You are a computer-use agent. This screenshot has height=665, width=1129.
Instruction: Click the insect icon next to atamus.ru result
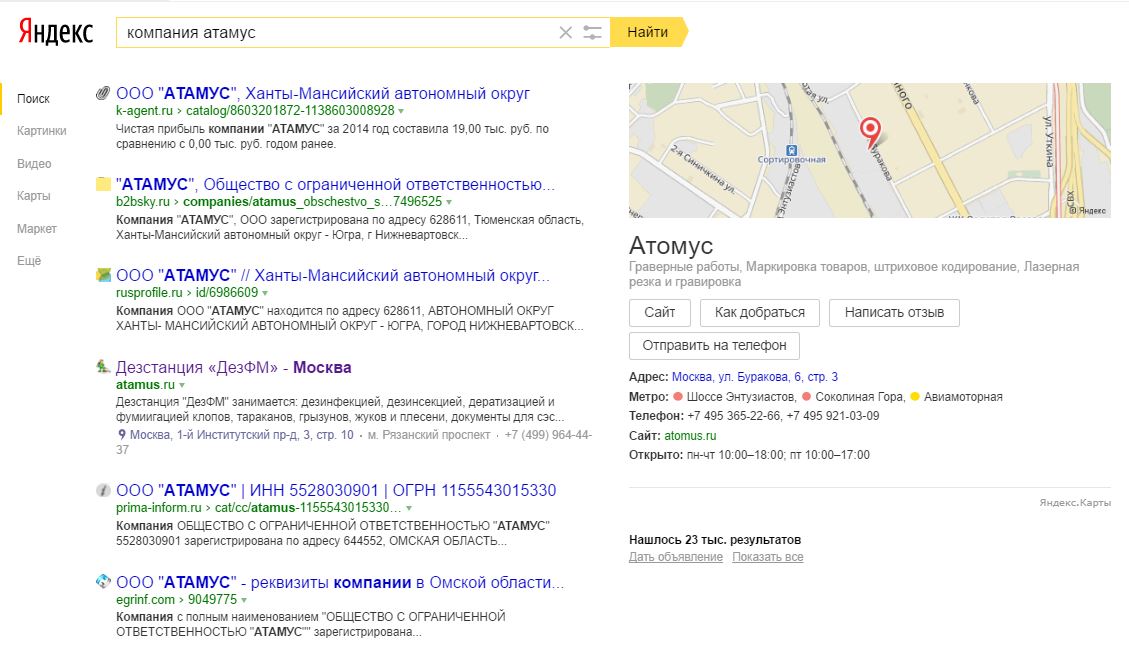[x=100, y=367]
